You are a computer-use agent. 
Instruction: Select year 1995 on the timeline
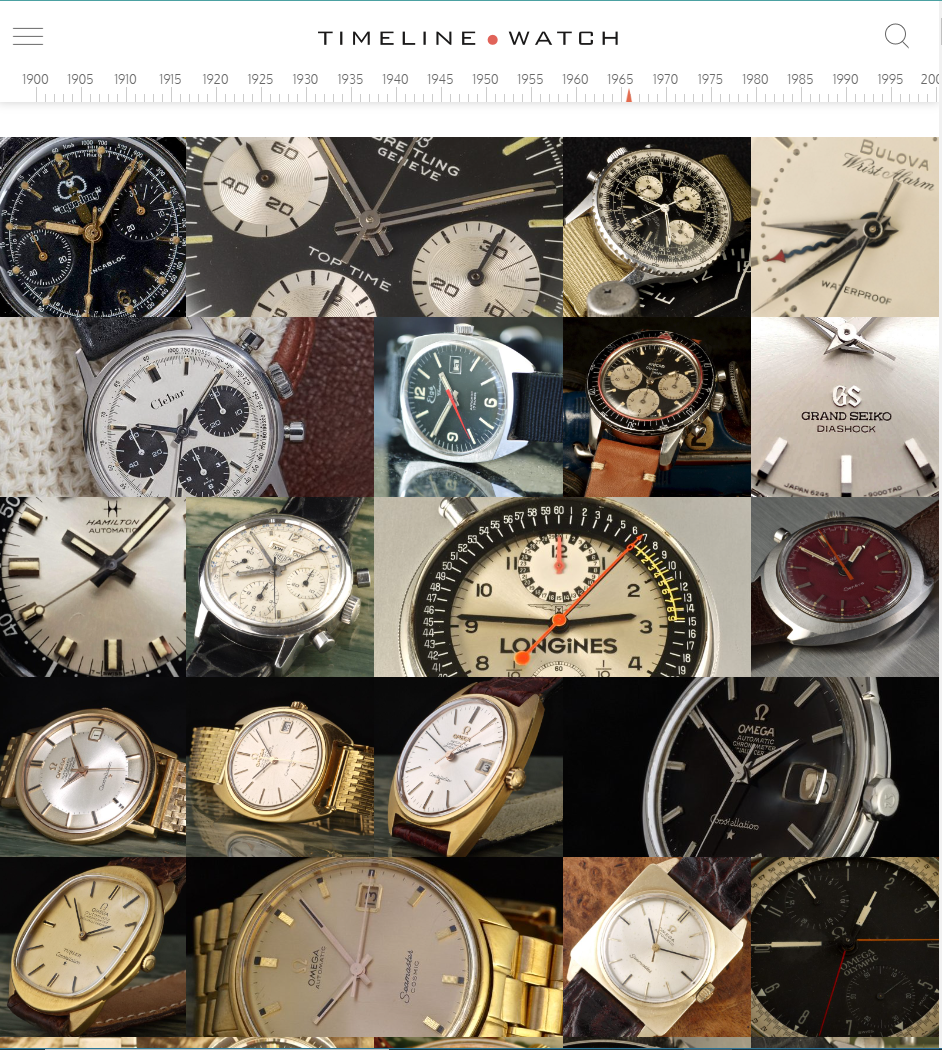[x=890, y=79]
